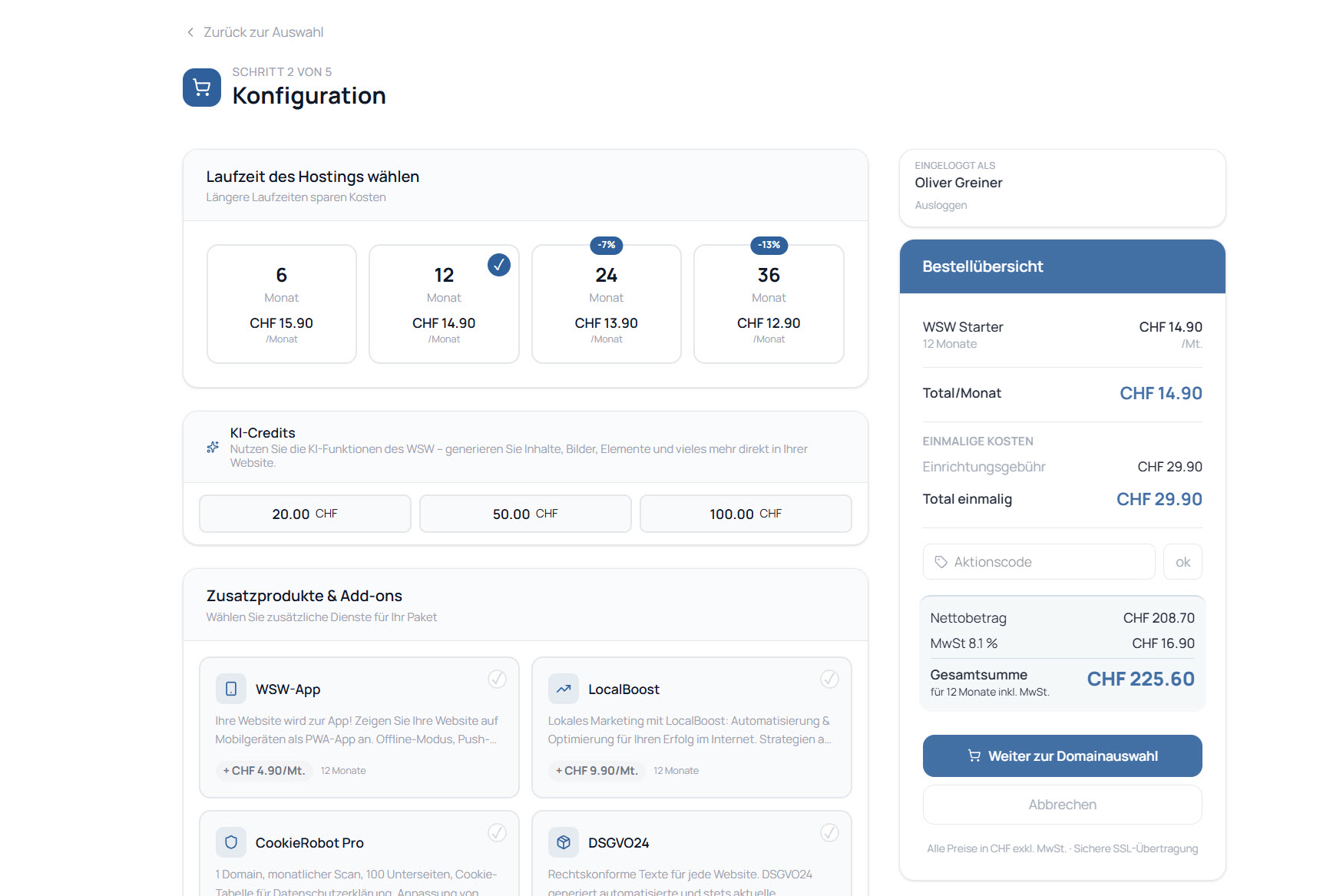Click the back chevron next to Zurück zur Auswahl
The image size is (1333, 896).
[x=190, y=32]
